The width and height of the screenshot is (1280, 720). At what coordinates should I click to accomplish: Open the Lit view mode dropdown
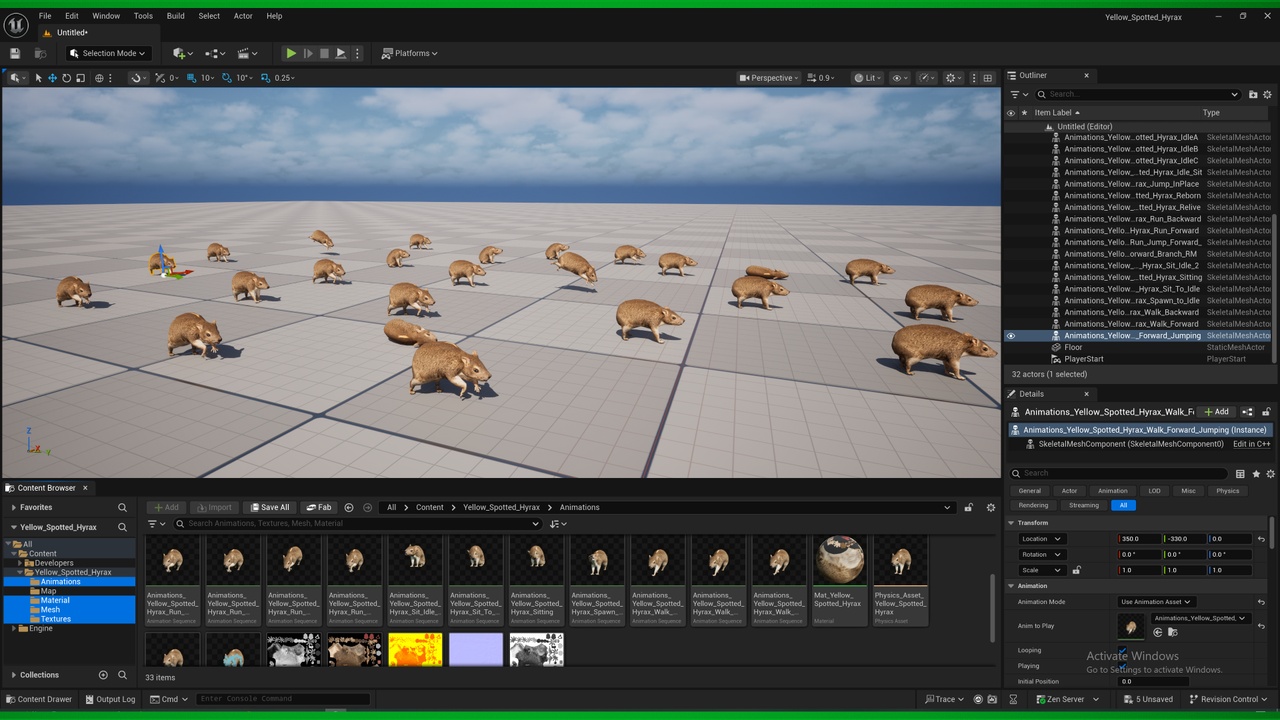coord(868,78)
